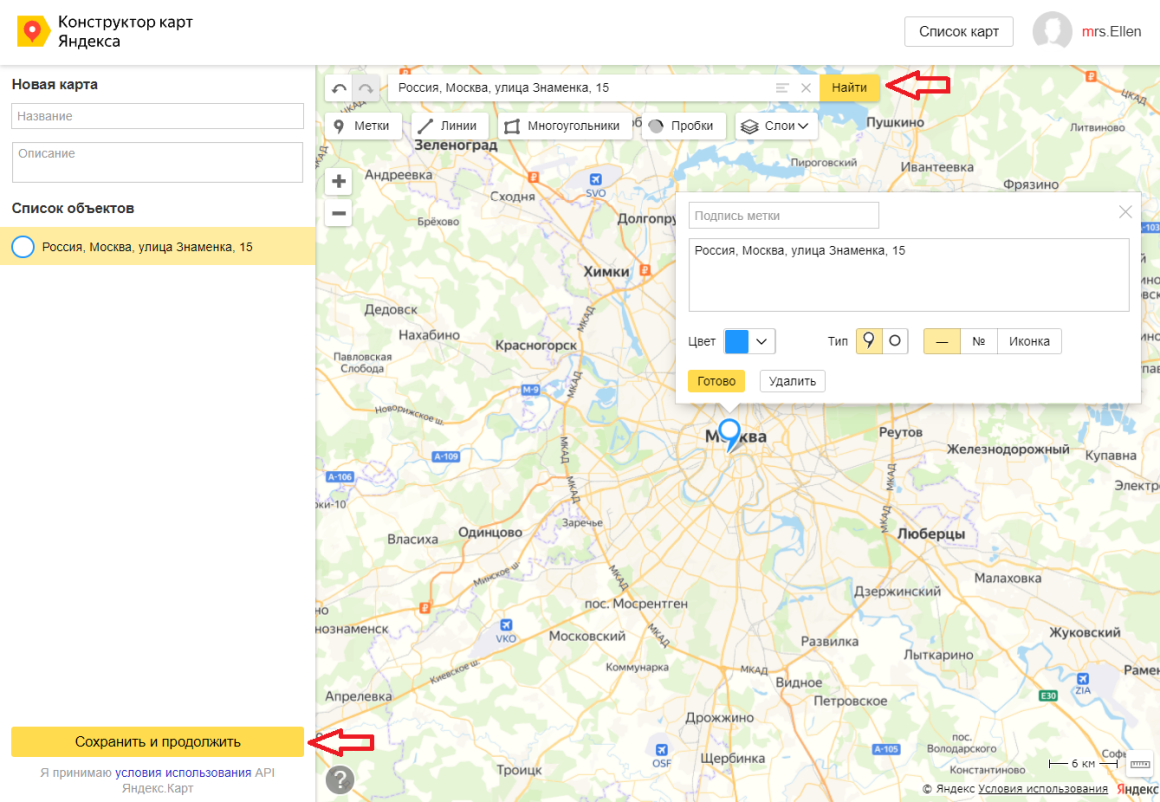Click the Найти search button

[849, 88]
